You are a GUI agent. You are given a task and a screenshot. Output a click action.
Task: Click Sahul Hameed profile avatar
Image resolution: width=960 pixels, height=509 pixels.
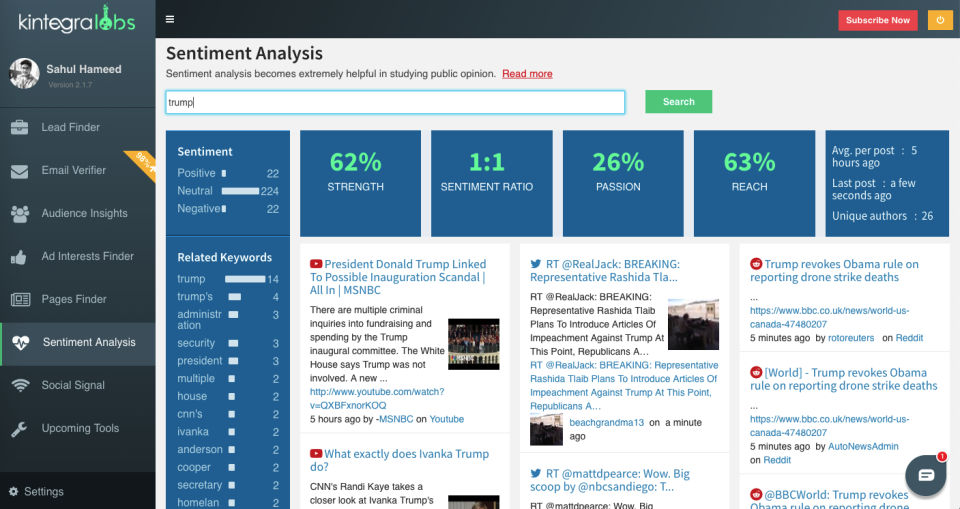[24, 74]
